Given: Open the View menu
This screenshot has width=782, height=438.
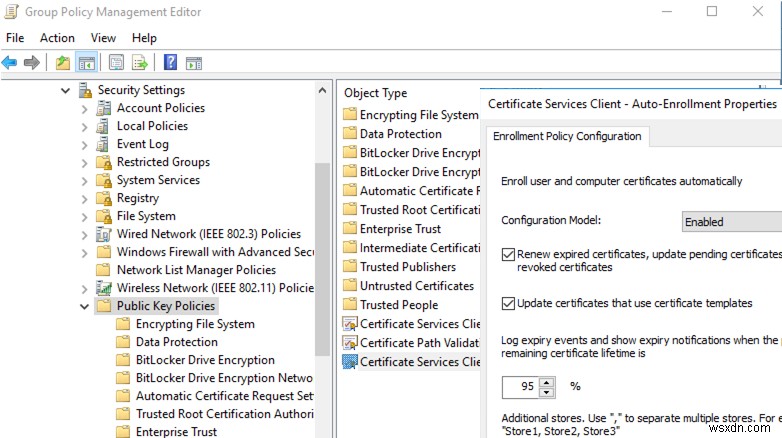Looking at the screenshot, I should coord(103,38).
